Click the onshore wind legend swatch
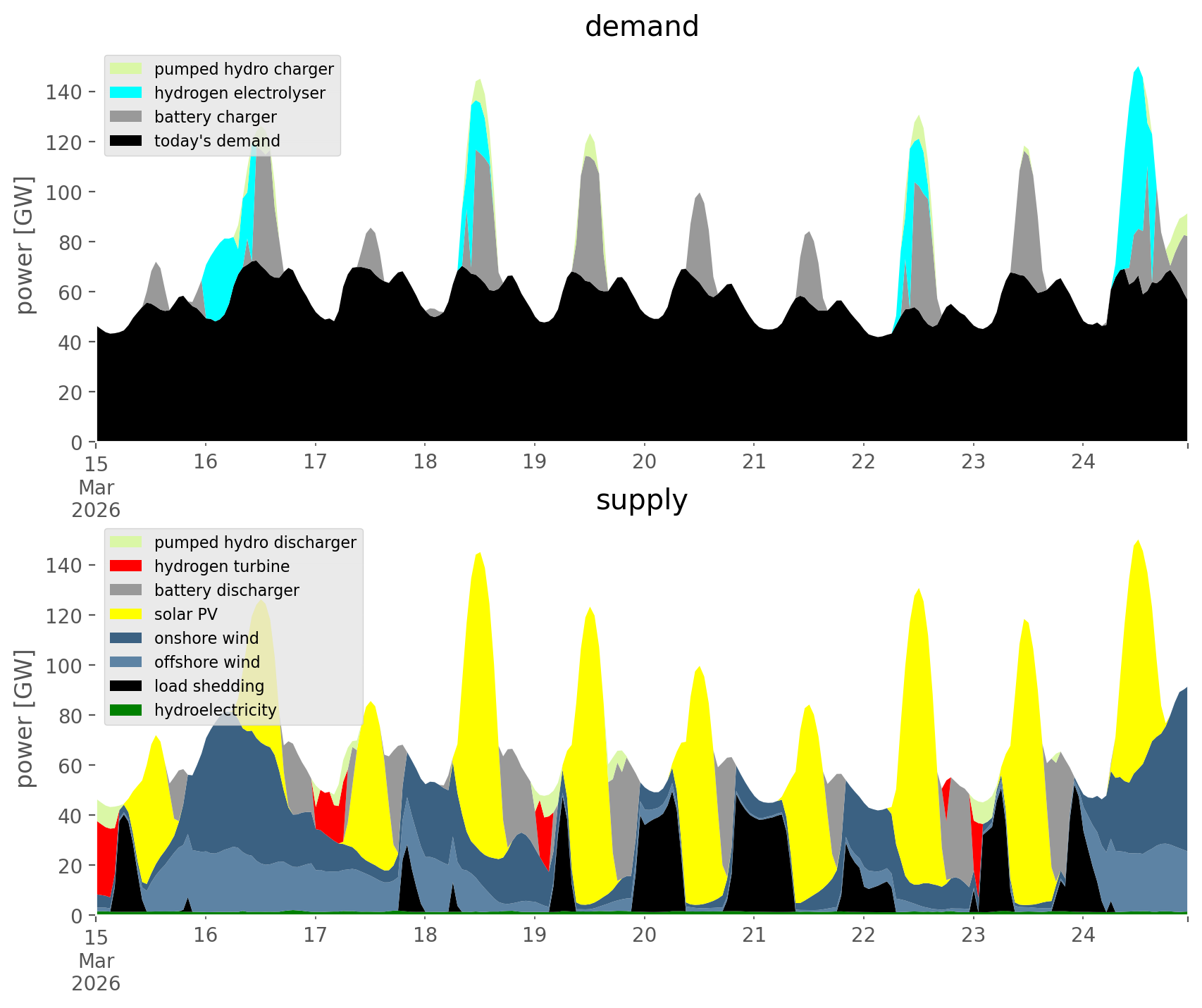This screenshot has height=1008, width=1202. [x=126, y=638]
